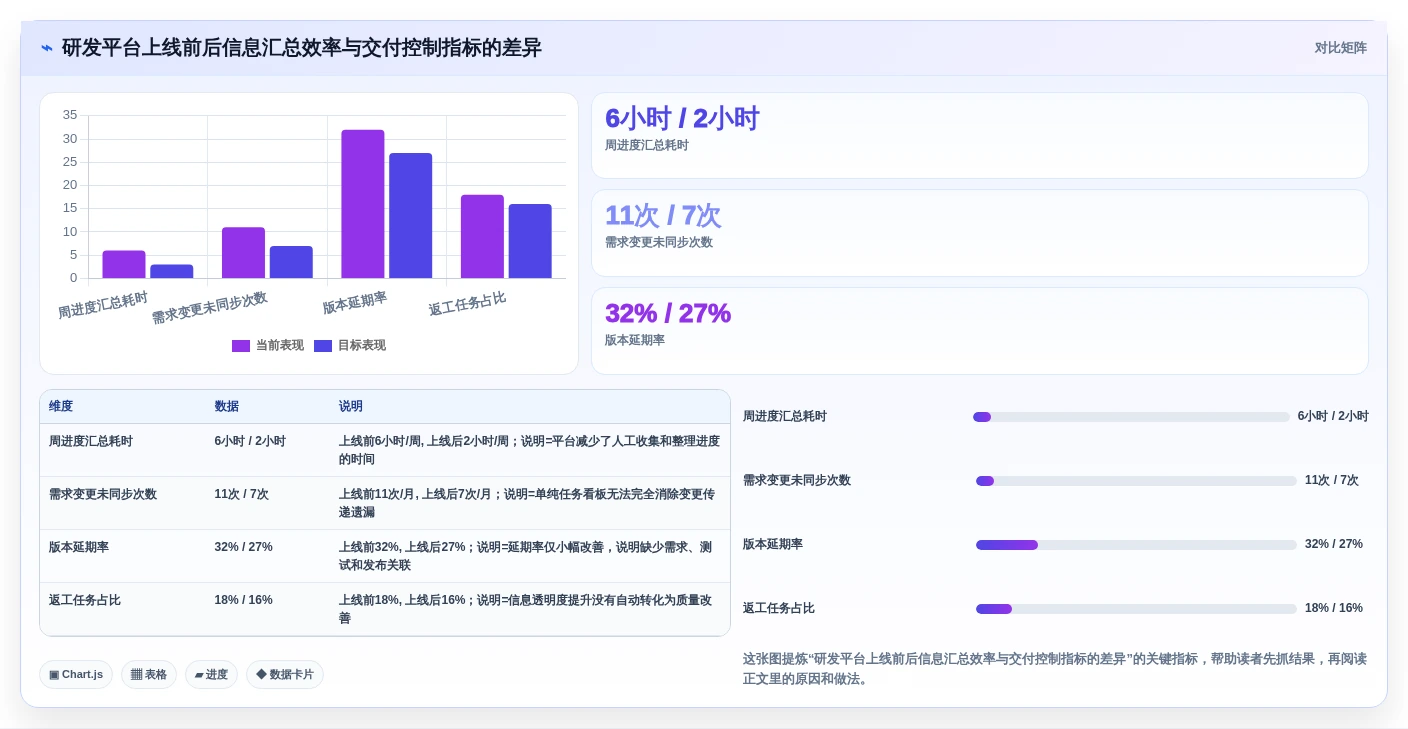Select table cell 32% / 27%
The height and width of the screenshot is (729, 1408).
(268, 556)
